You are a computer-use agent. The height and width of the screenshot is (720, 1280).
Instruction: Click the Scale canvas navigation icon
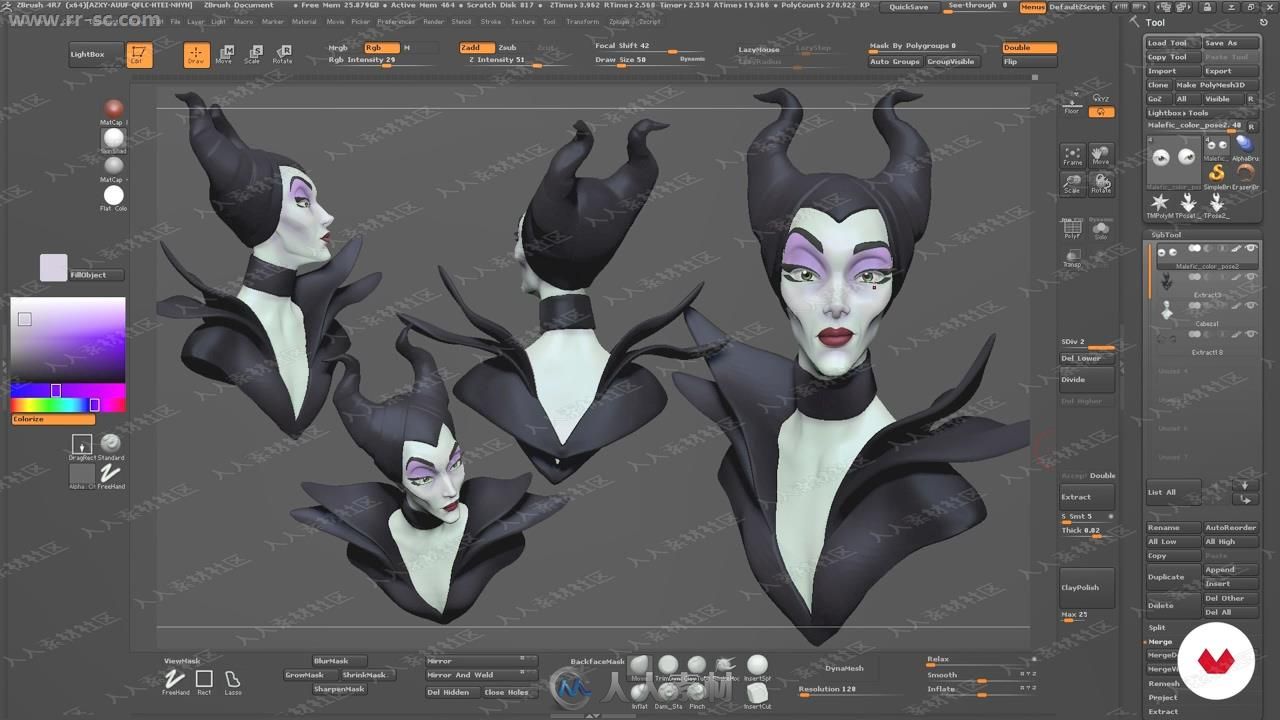tap(1072, 184)
